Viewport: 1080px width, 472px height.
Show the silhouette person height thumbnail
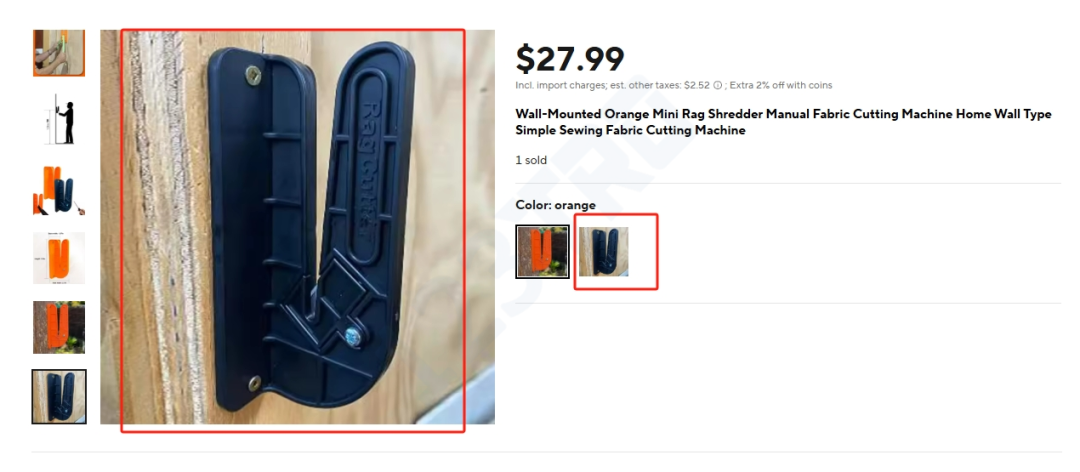[x=59, y=121]
